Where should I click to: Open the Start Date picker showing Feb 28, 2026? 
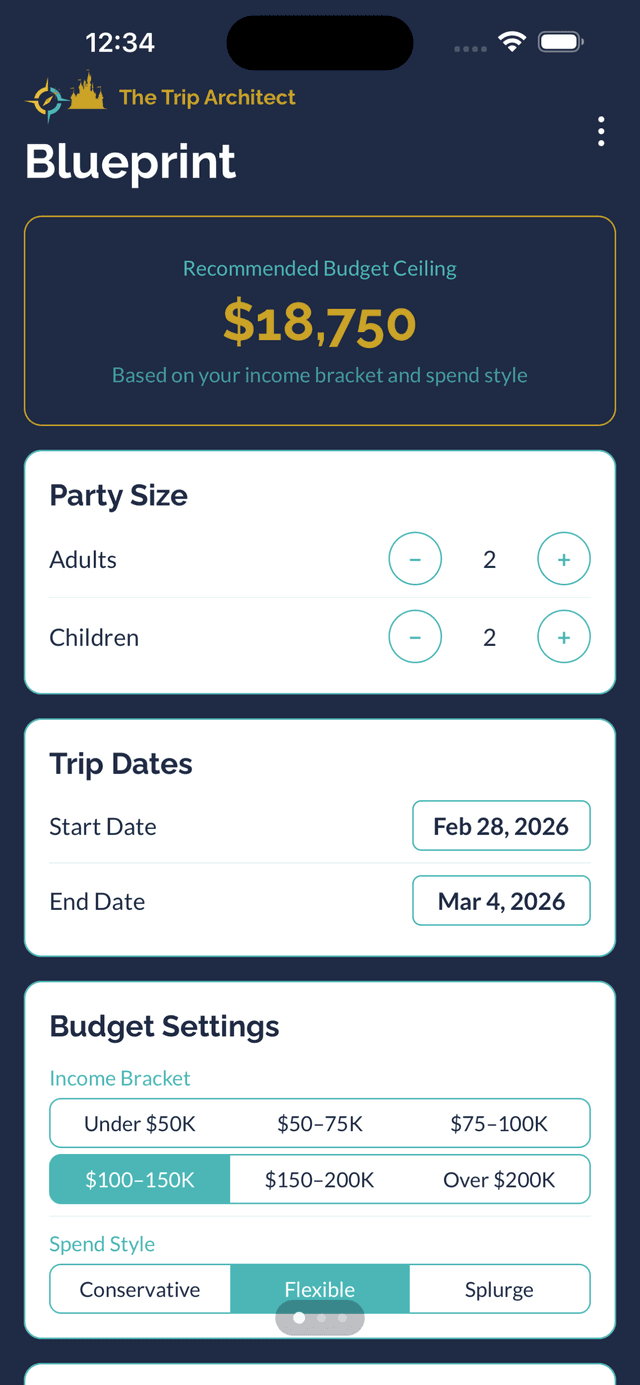pyautogui.click(x=501, y=825)
